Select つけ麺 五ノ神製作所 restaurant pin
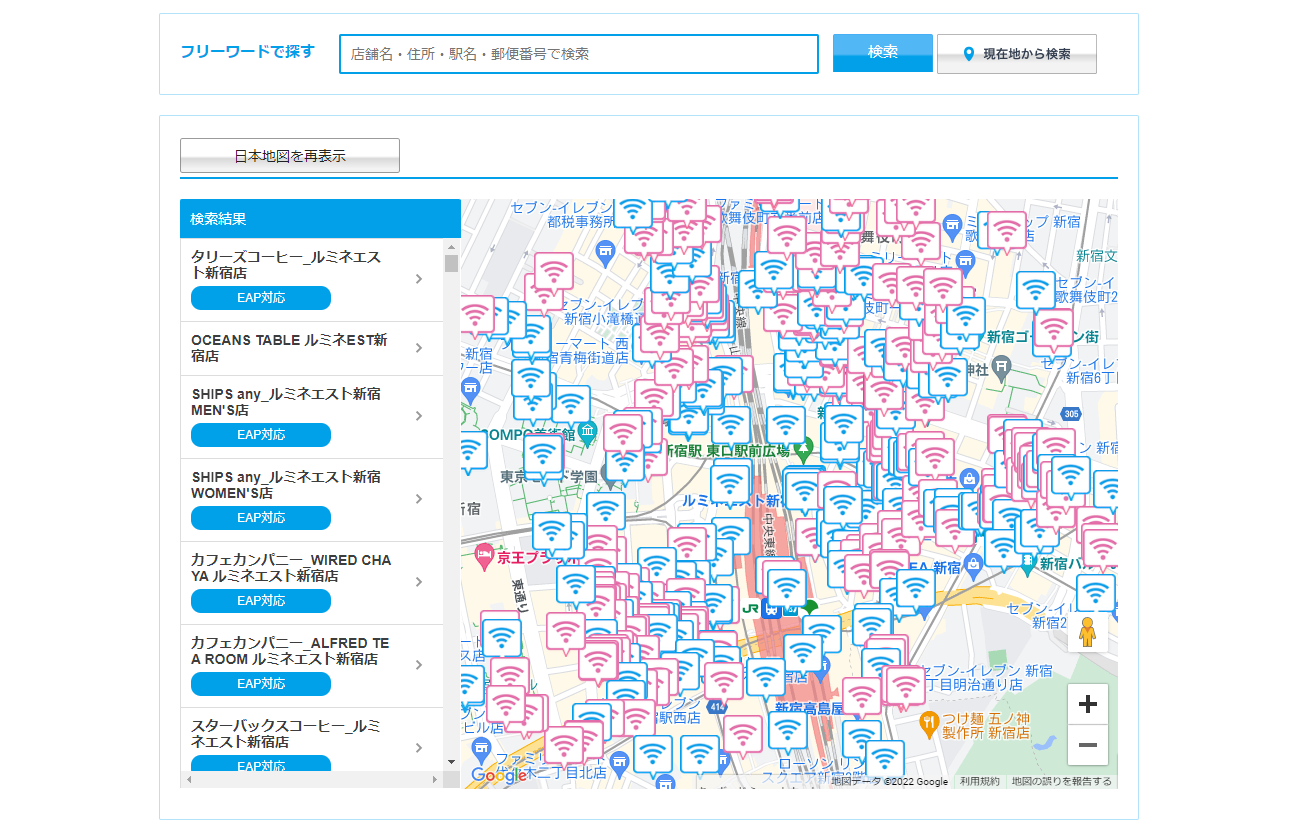Image resolution: width=1305 pixels, height=832 pixels. pyautogui.click(x=930, y=724)
